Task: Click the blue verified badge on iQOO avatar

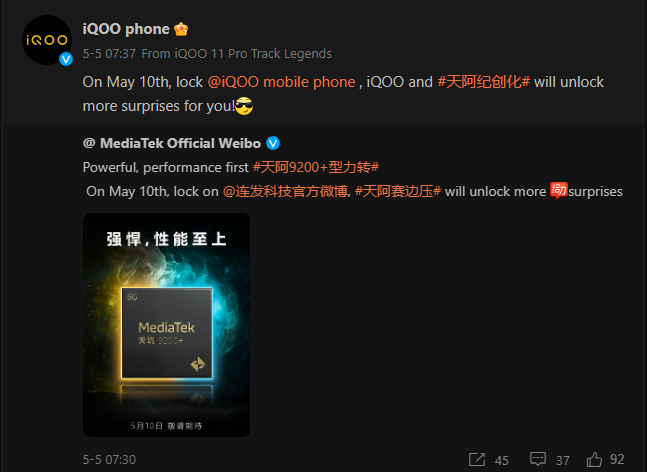Action: [x=66, y=59]
